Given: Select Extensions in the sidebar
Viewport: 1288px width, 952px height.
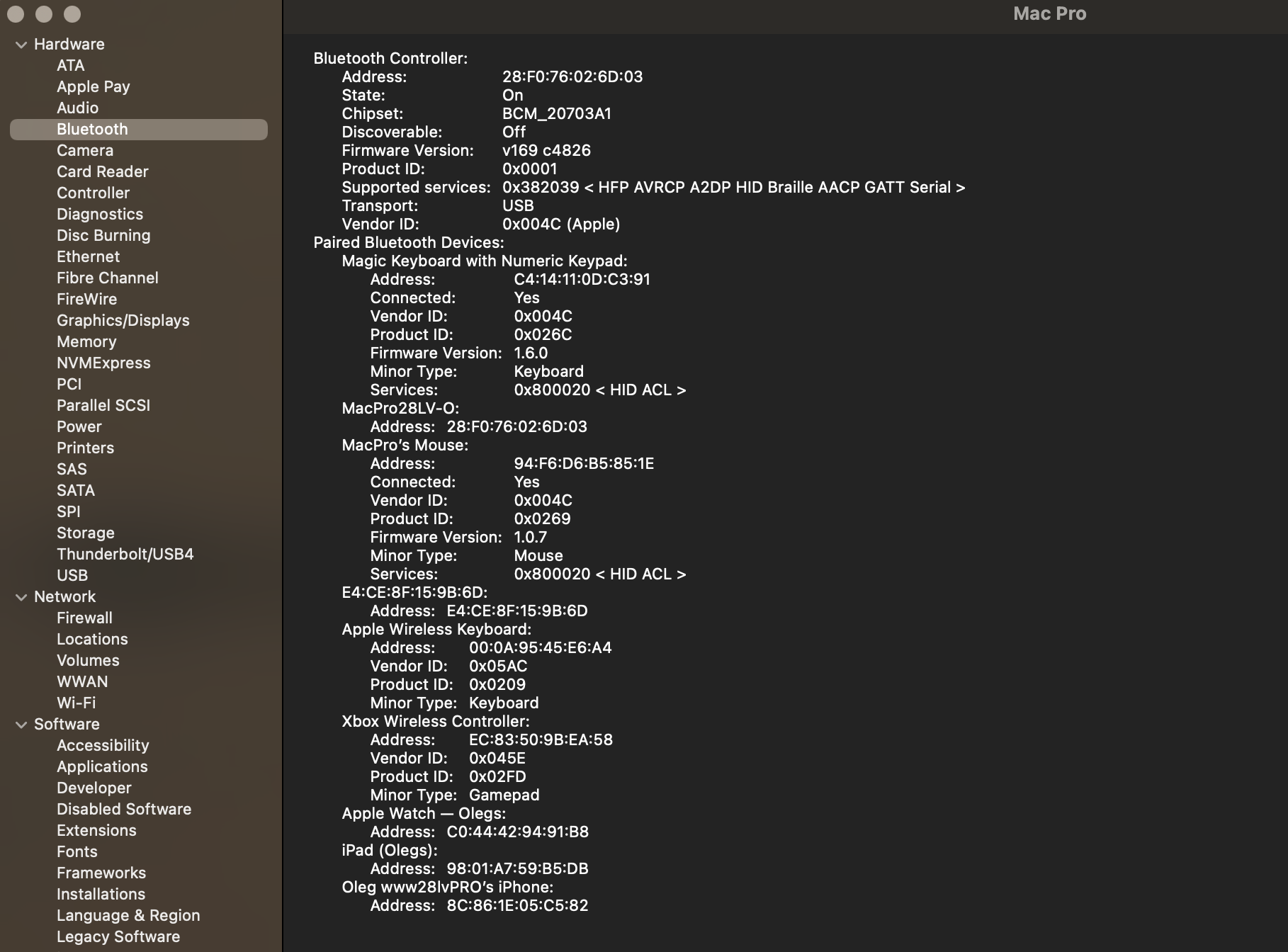Looking at the screenshot, I should 97,830.
